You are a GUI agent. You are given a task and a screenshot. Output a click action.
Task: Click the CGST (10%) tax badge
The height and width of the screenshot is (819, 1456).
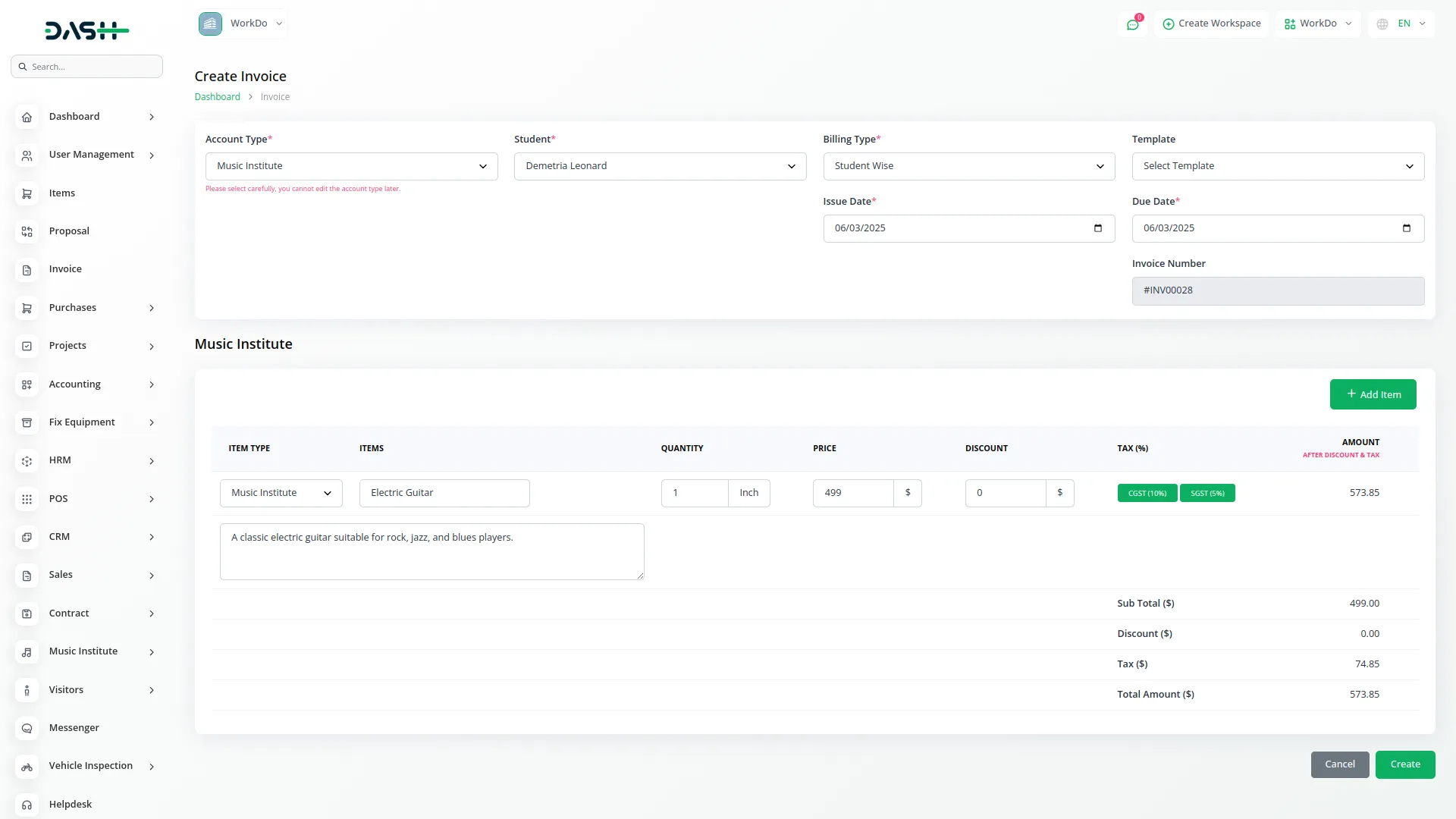coord(1147,493)
